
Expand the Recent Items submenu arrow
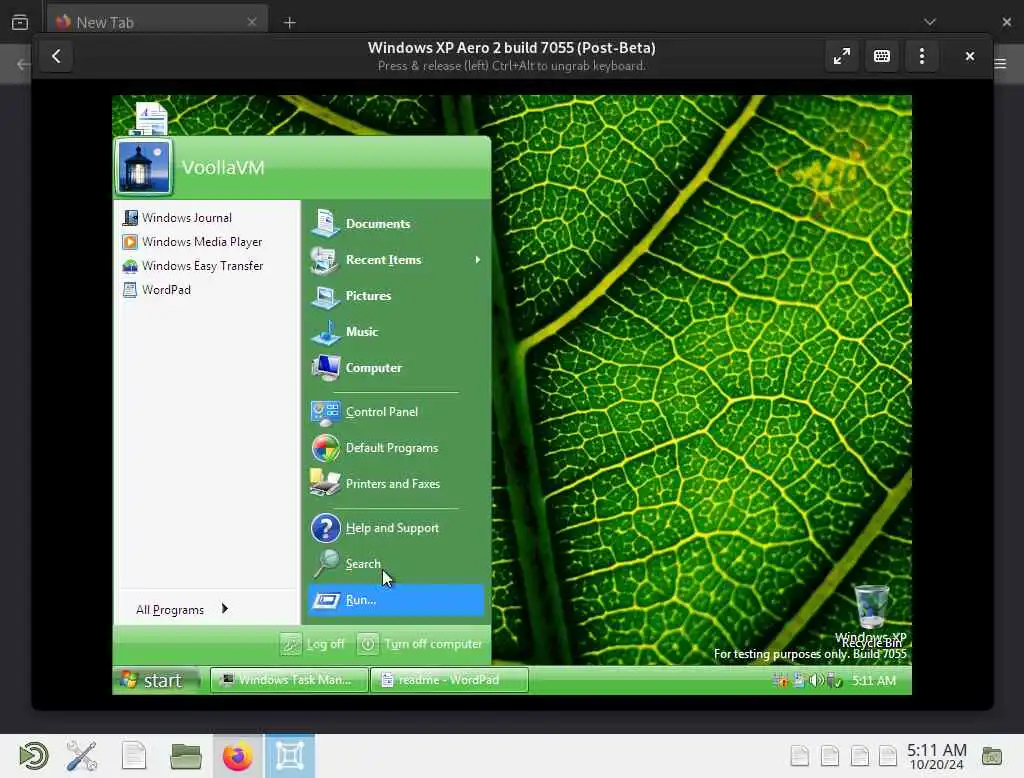477,260
